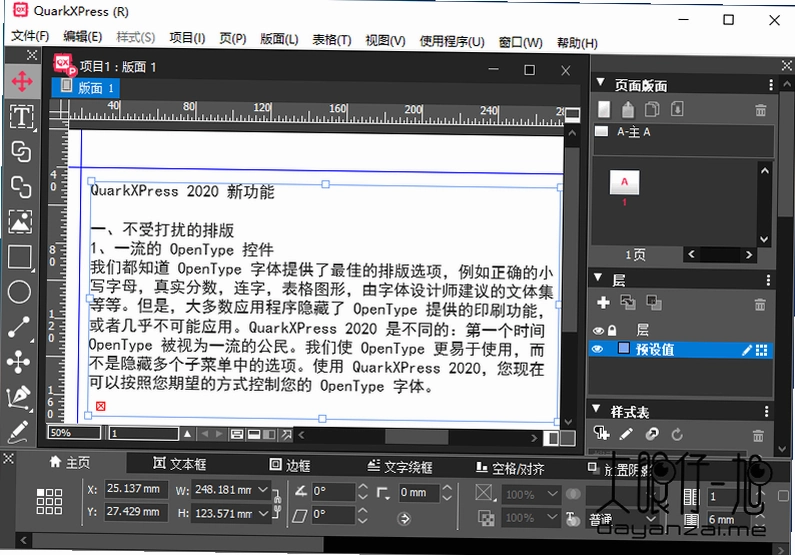This screenshot has width=795, height=555.
Task: Open the 帮助(H) menu
Action: (577, 43)
